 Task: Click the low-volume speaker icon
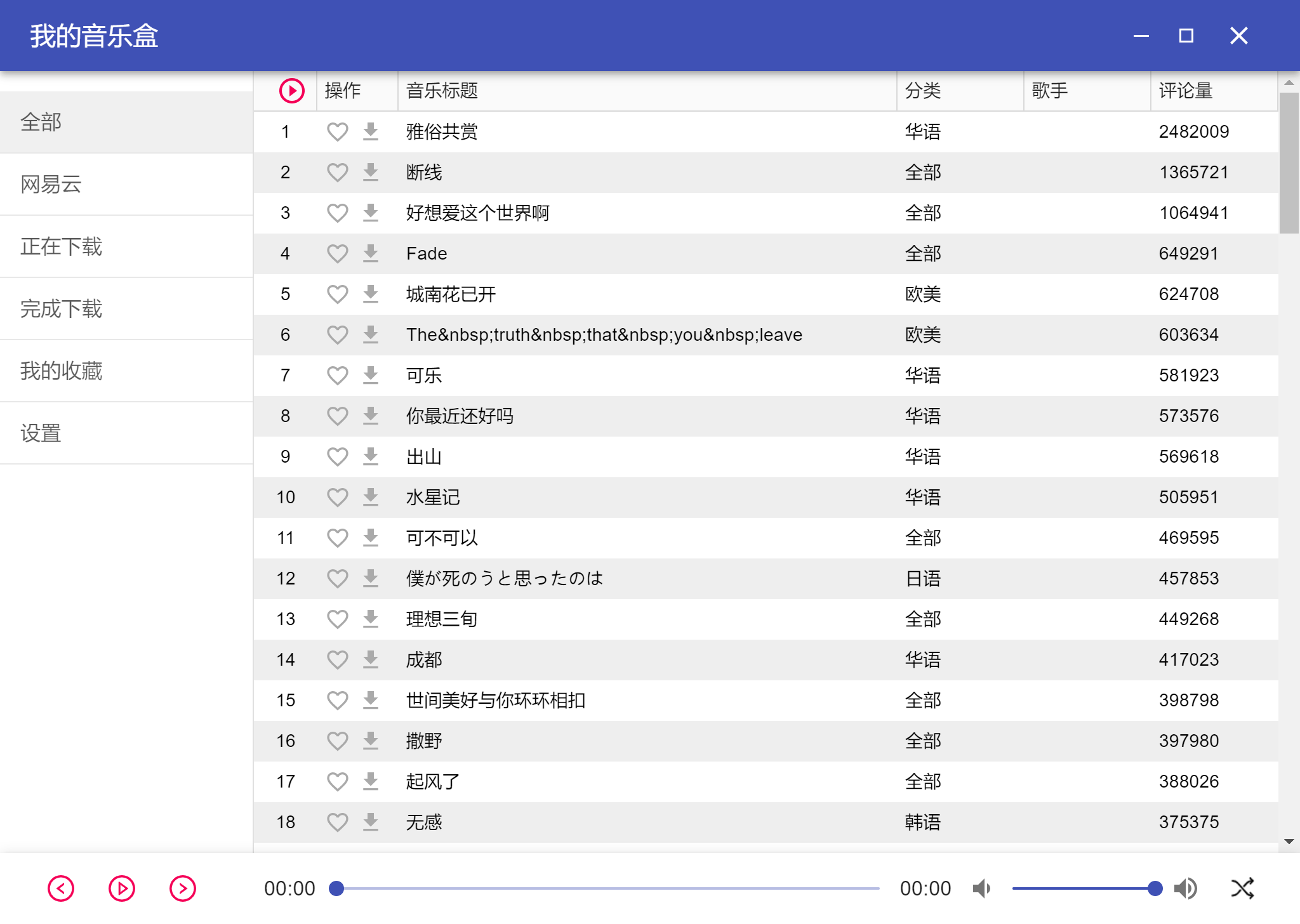(981, 888)
